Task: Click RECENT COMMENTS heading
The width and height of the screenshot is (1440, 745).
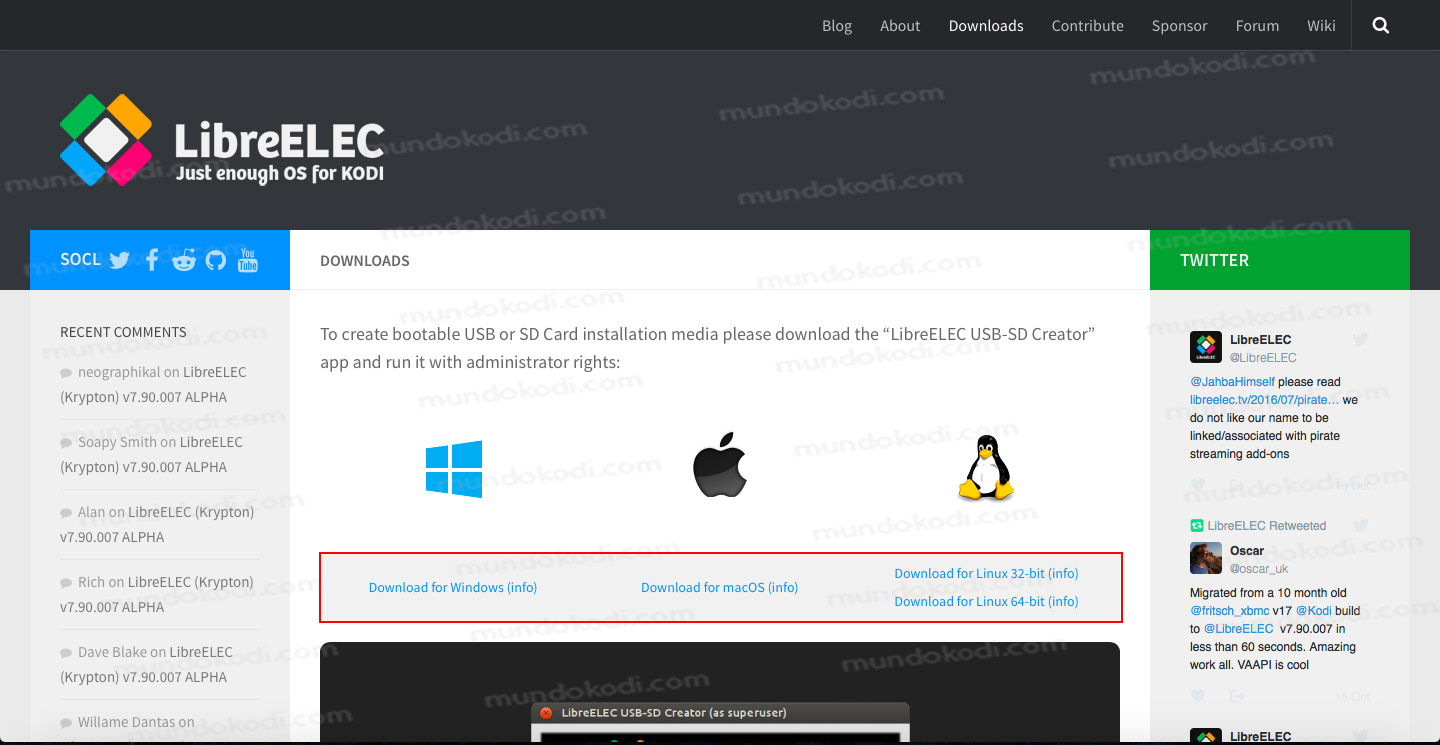Action: point(123,332)
